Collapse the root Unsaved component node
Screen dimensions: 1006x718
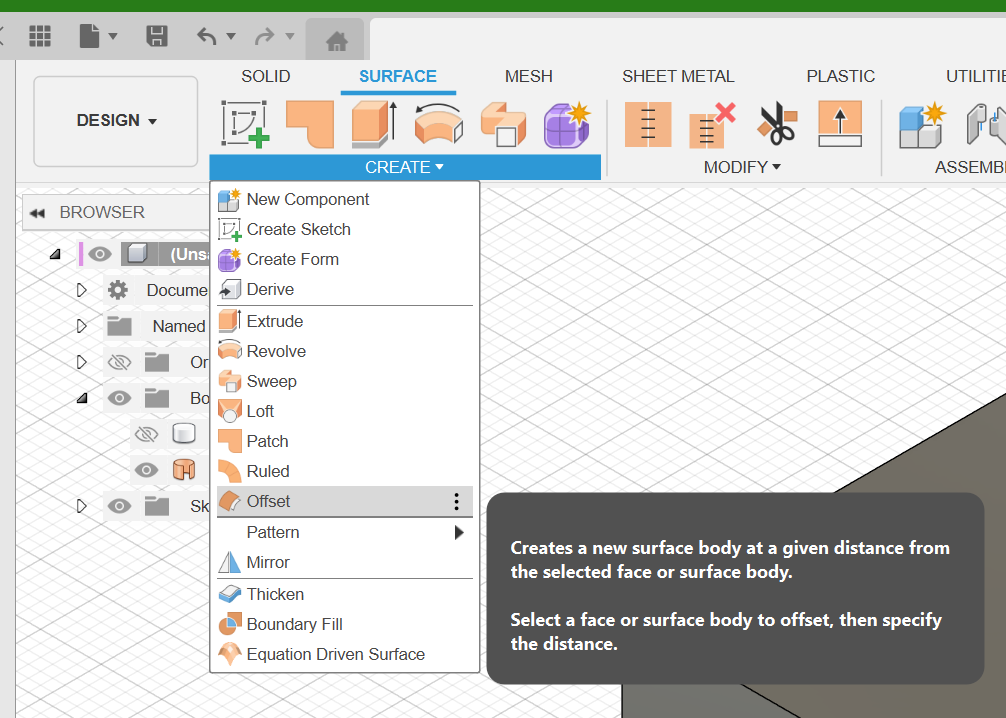[x=56, y=254]
